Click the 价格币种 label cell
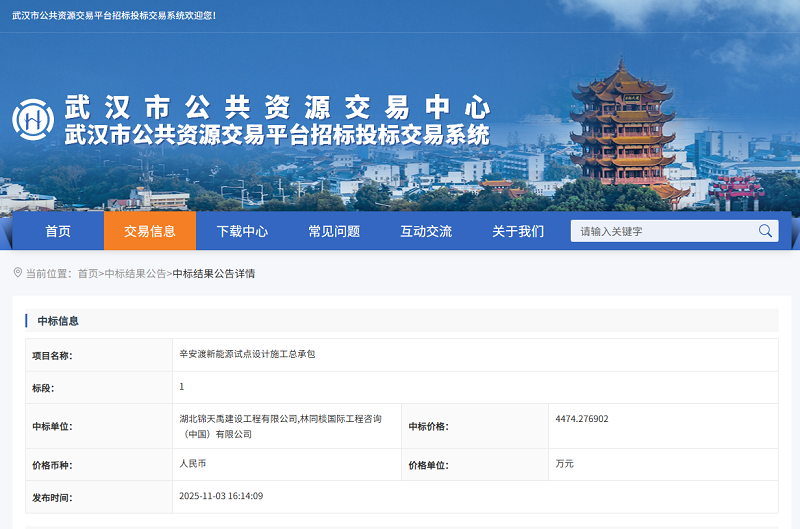The image size is (800, 529). (99, 465)
